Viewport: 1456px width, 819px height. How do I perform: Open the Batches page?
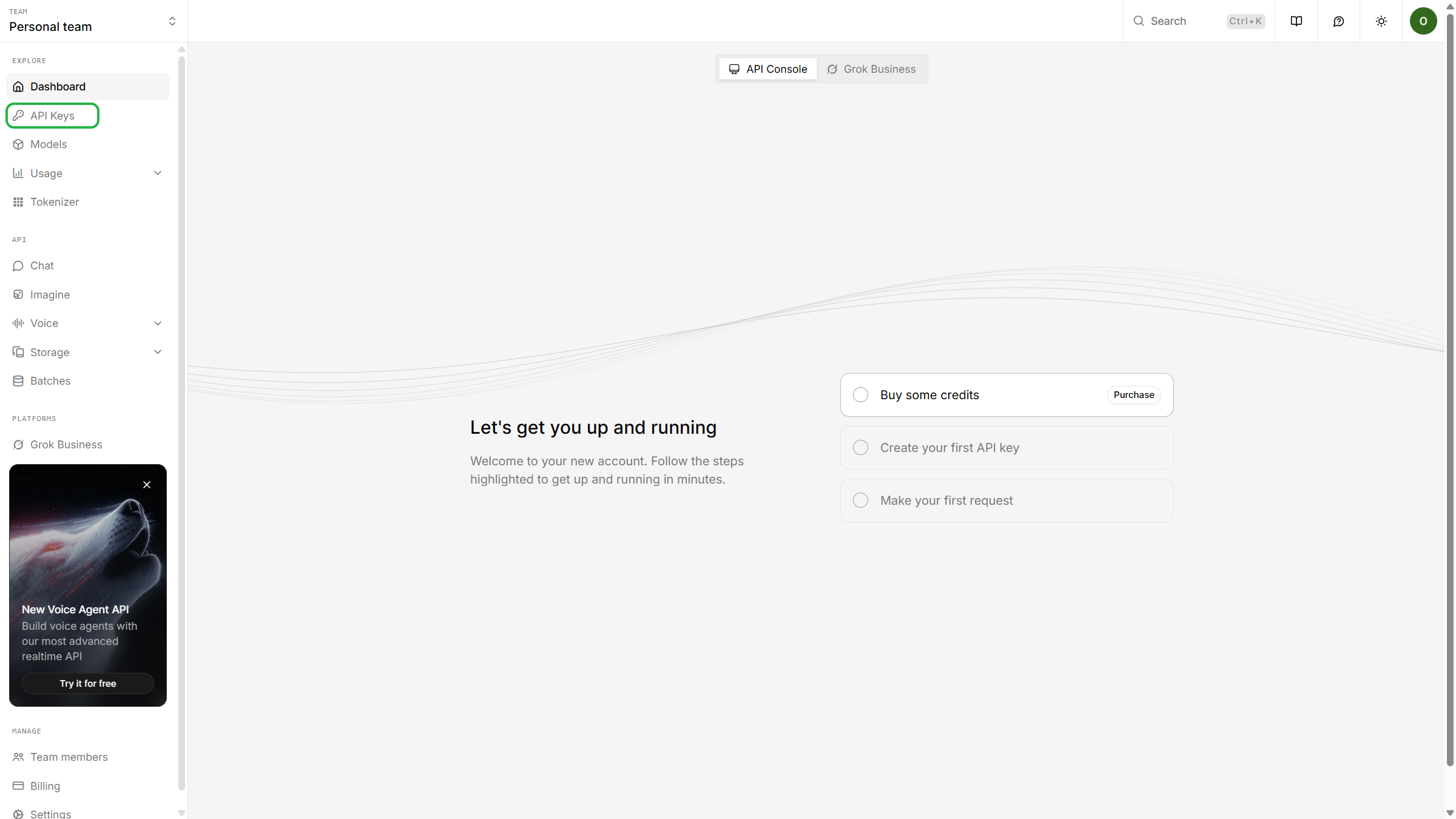[50, 380]
